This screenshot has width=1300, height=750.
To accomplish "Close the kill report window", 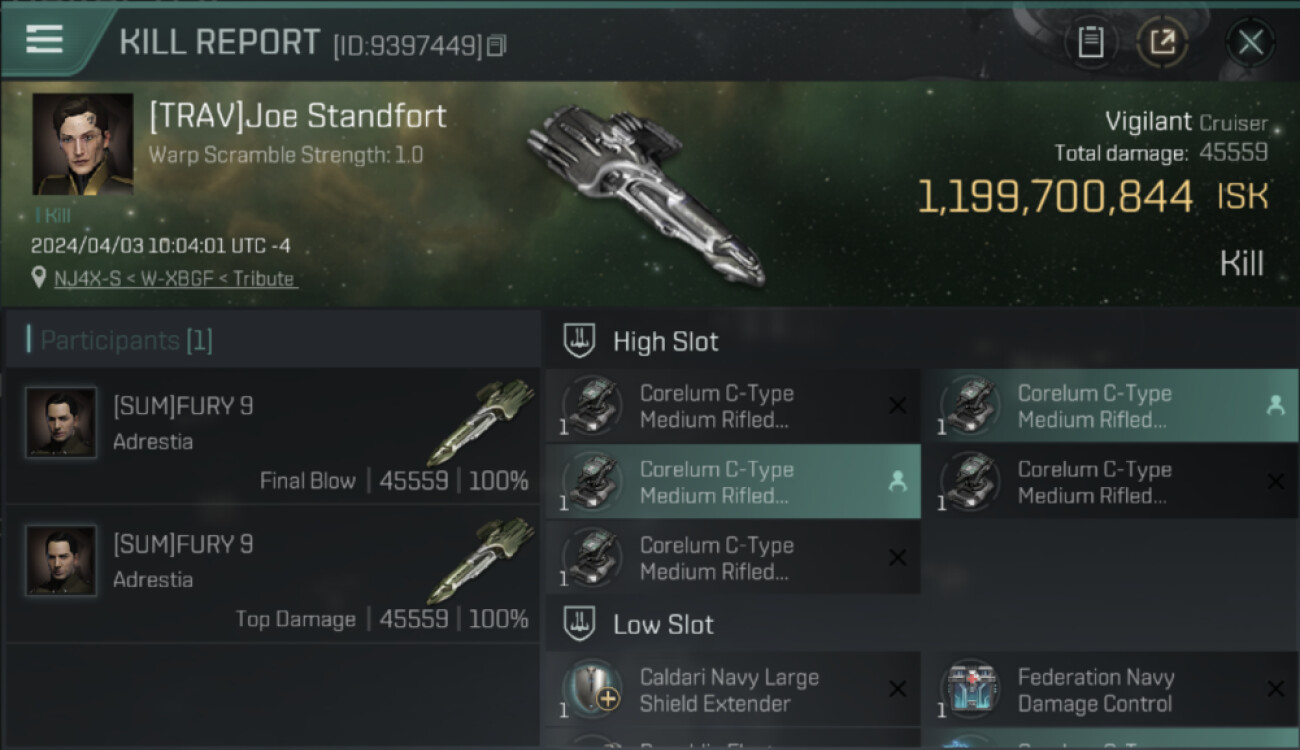I will click(1250, 42).
